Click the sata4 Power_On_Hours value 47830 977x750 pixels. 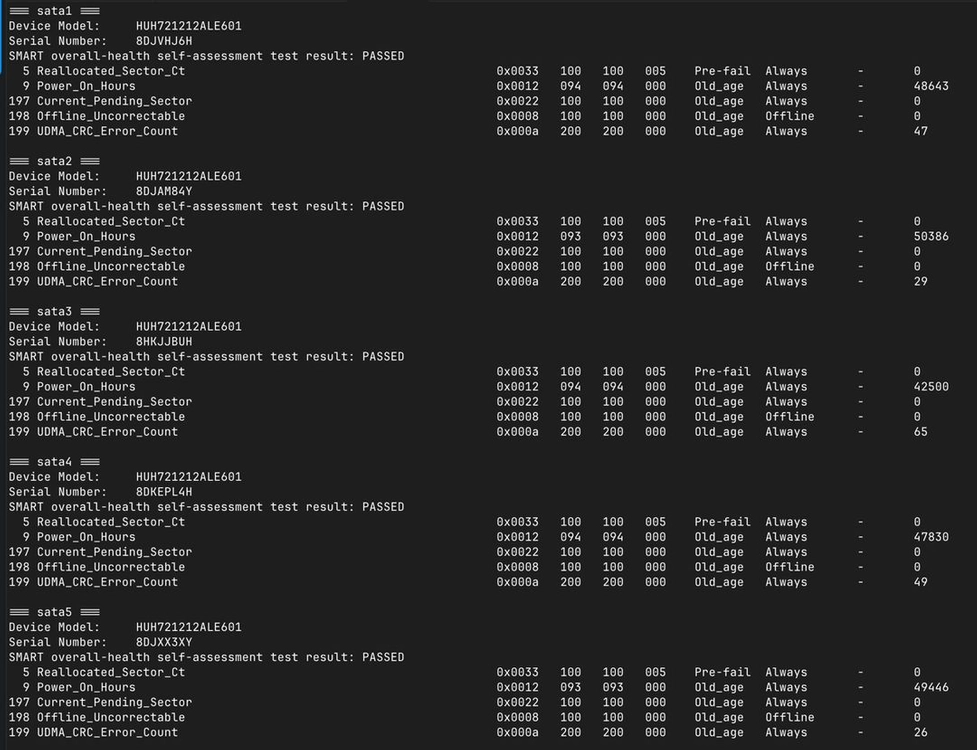point(931,537)
